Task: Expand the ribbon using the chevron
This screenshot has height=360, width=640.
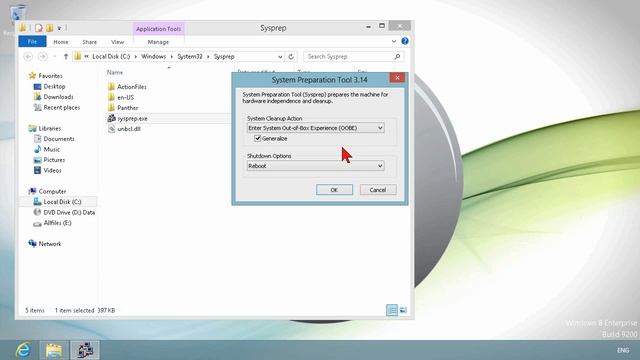Action: coord(393,41)
